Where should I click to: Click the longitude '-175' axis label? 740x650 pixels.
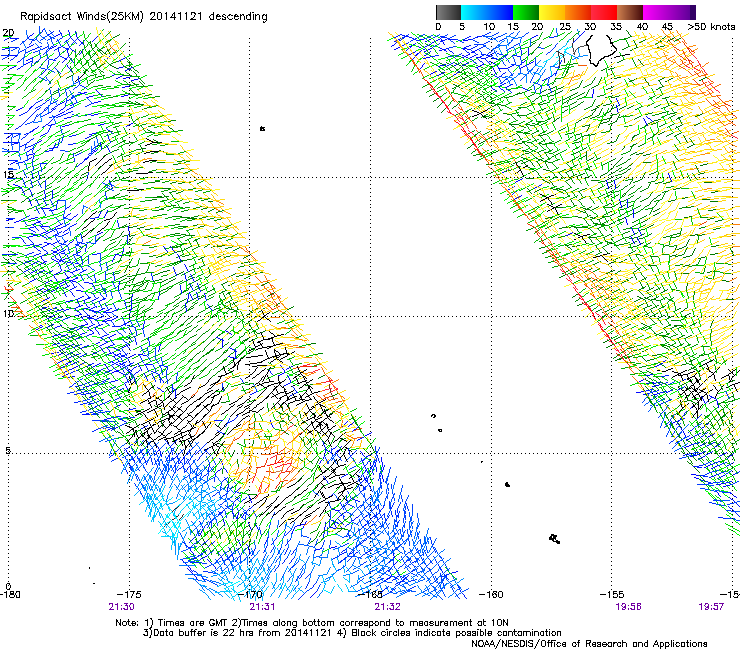[129, 594]
